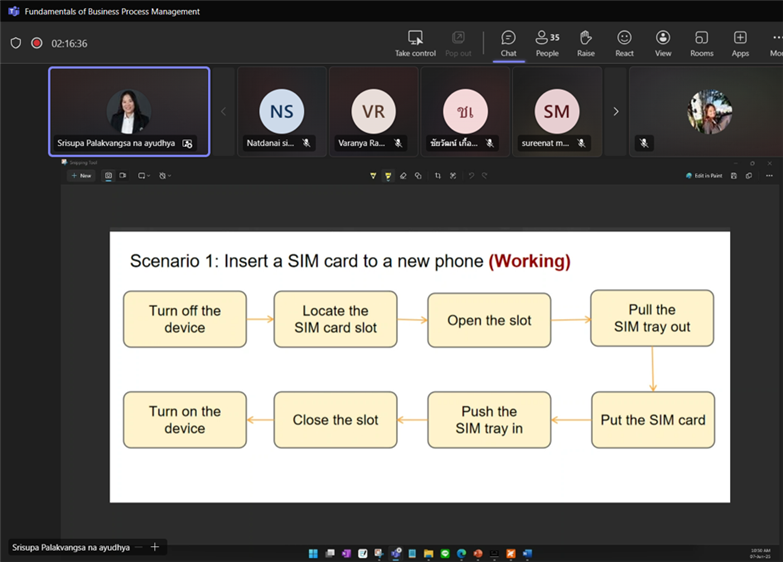
Task: Toggle video record mode in Snipping Tool
Action: (x=123, y=176)
